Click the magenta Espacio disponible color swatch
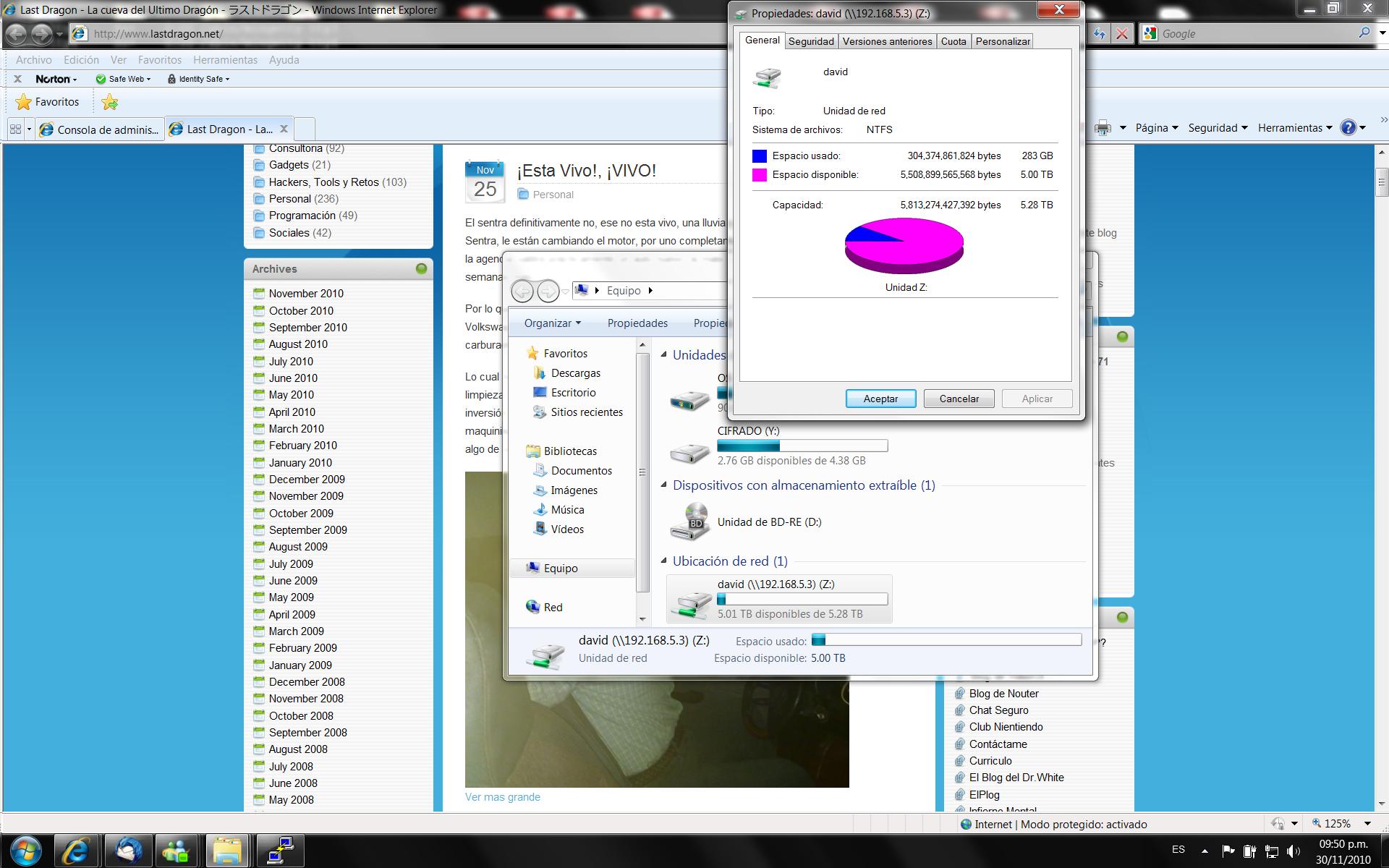The height and width of the screenshot is (868, 1389). (759, 175)
